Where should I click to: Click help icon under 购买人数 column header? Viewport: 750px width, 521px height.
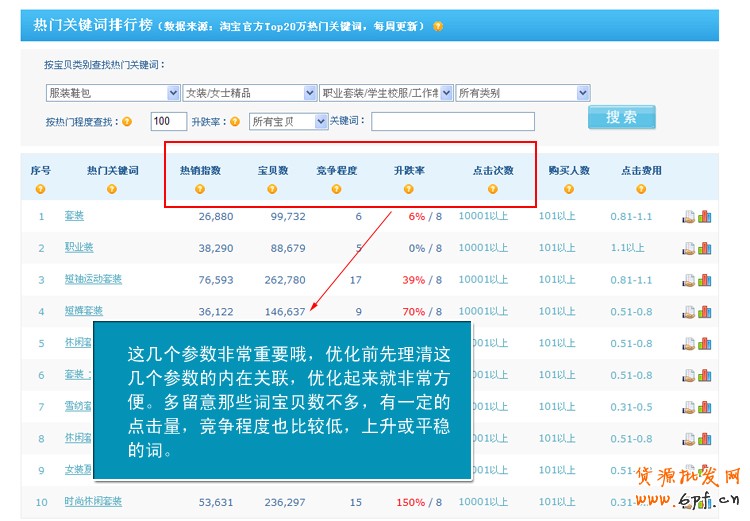[x=568, y=188]
